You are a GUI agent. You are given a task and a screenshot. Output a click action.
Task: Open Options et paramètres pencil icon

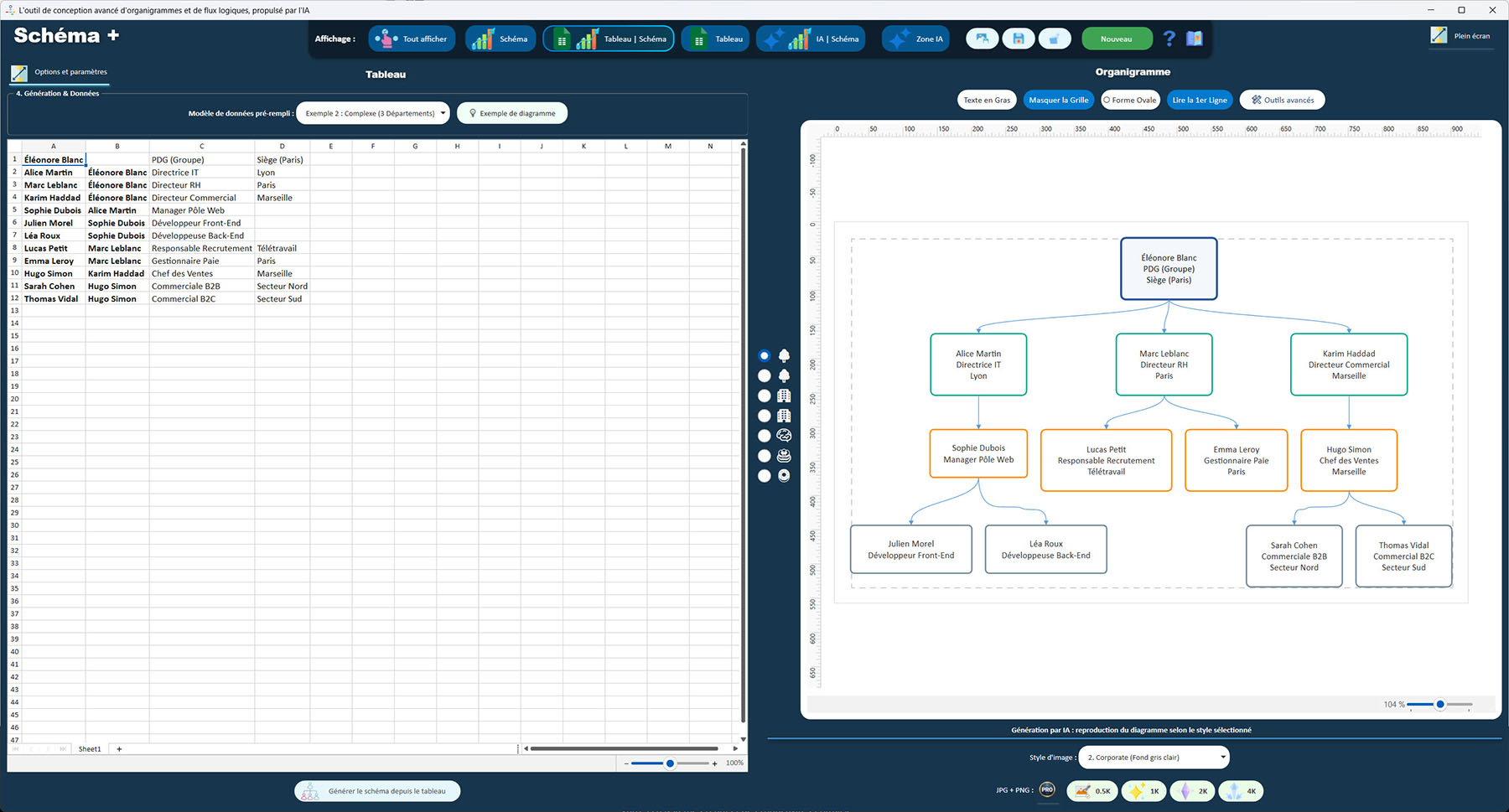tap(19, 73)
